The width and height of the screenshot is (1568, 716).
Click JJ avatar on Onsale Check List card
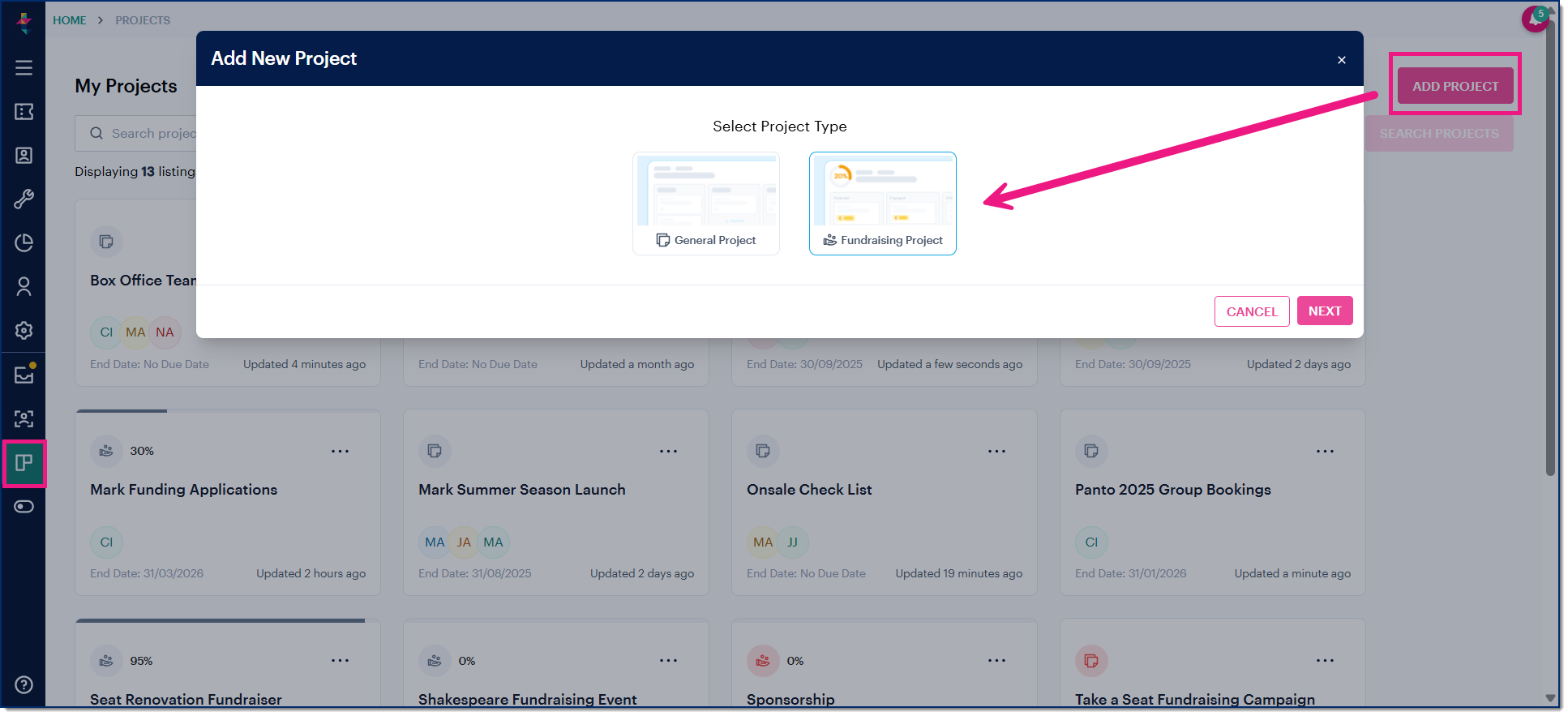coord(793,542)
